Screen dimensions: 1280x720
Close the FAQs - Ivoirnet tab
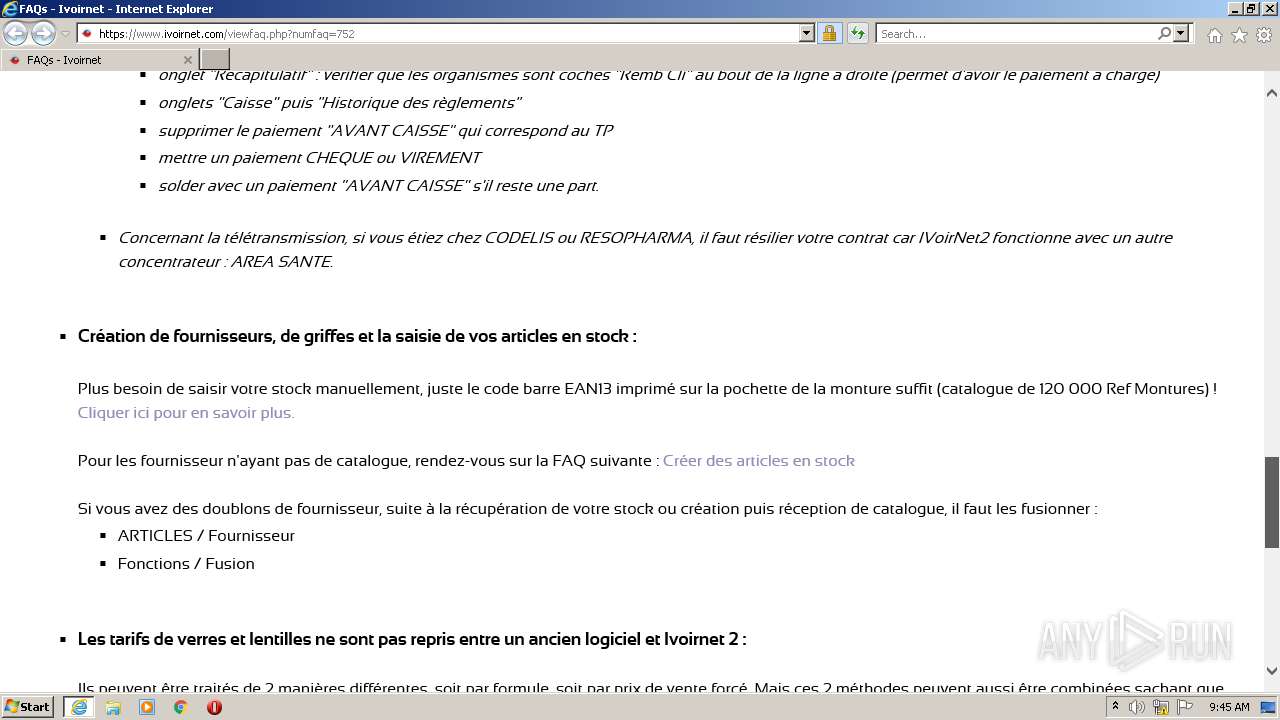[186, 60]
